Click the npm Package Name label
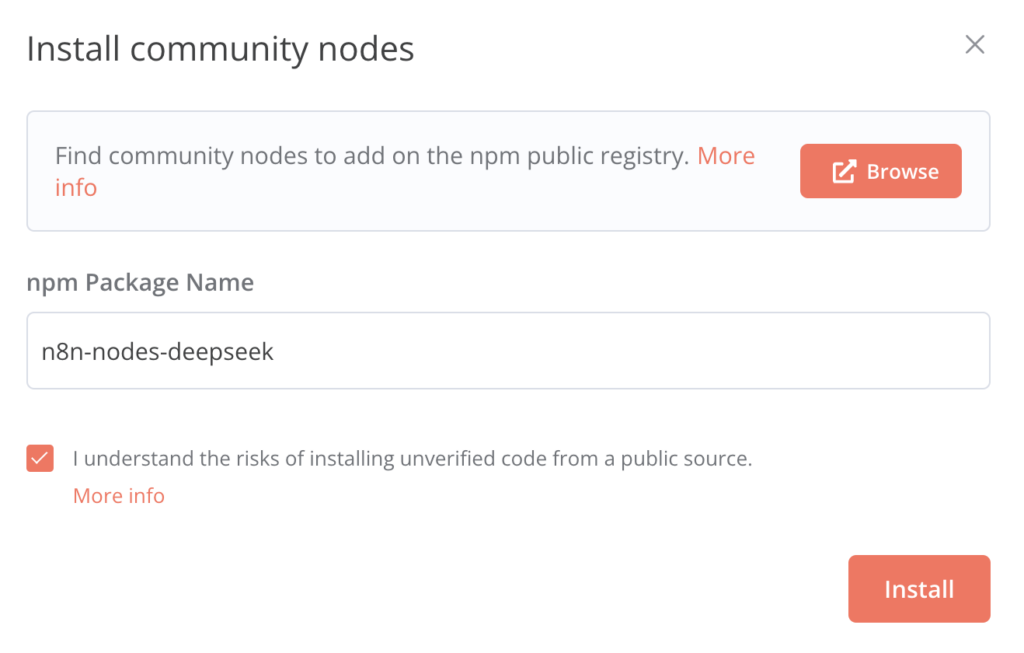This screenshot has height=653, width=1024. (139, 282)
